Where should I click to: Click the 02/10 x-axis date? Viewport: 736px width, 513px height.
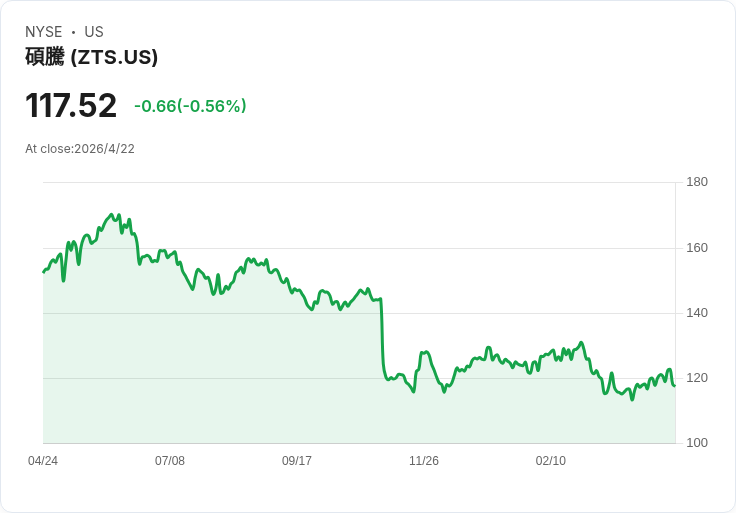click(x=551, y=461)
